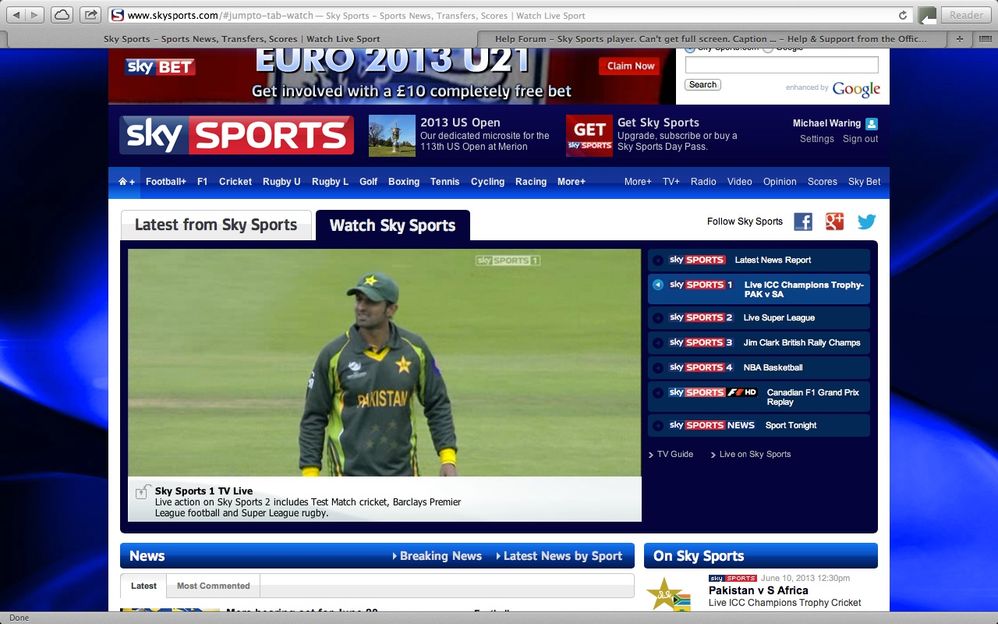Click the Sign out link
The width and height of the screenshot is (998, 624).
pyautogui.click(x=861, y=139)
